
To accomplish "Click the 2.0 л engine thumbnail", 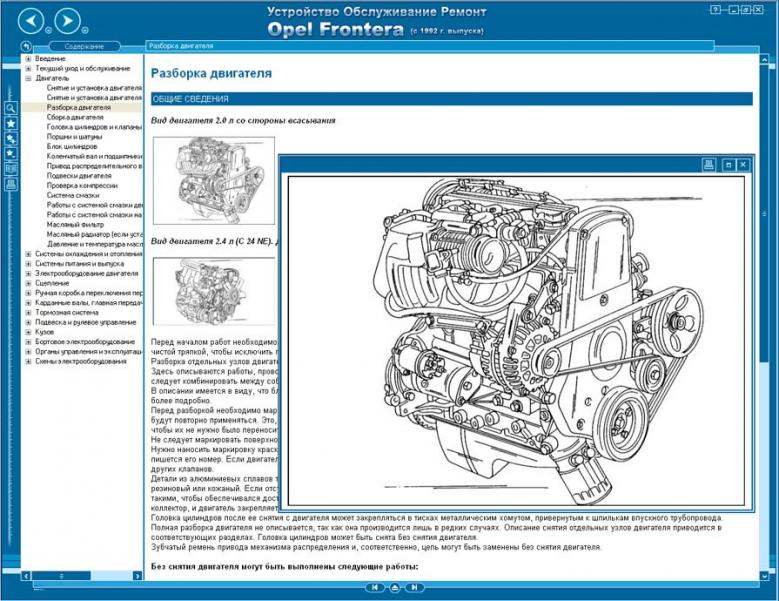I will coord(214,181).
